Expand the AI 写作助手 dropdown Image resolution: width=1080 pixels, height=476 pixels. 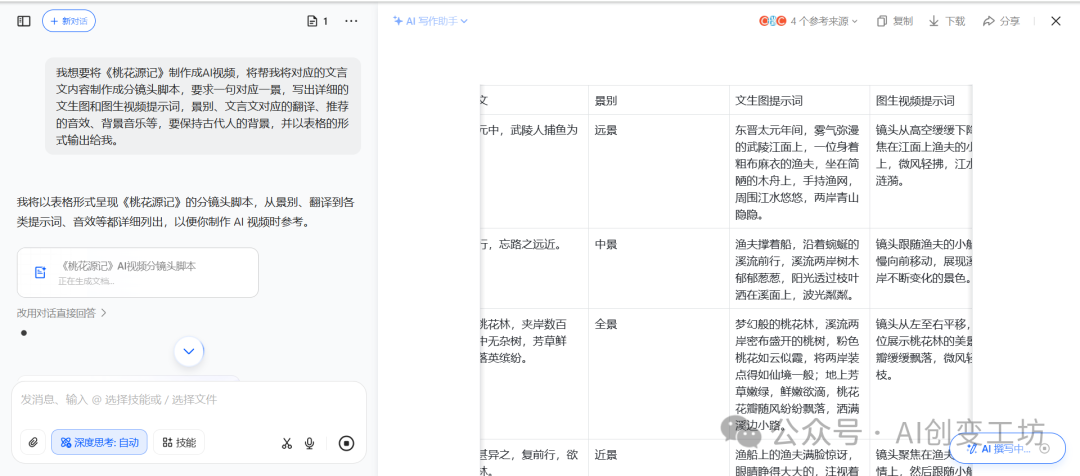[x=430, y=21]
